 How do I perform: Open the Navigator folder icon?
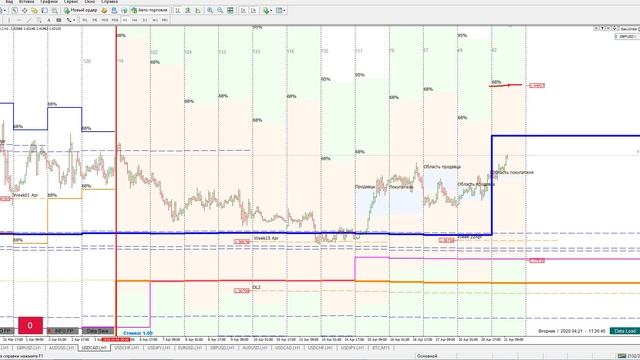(34, 11)
